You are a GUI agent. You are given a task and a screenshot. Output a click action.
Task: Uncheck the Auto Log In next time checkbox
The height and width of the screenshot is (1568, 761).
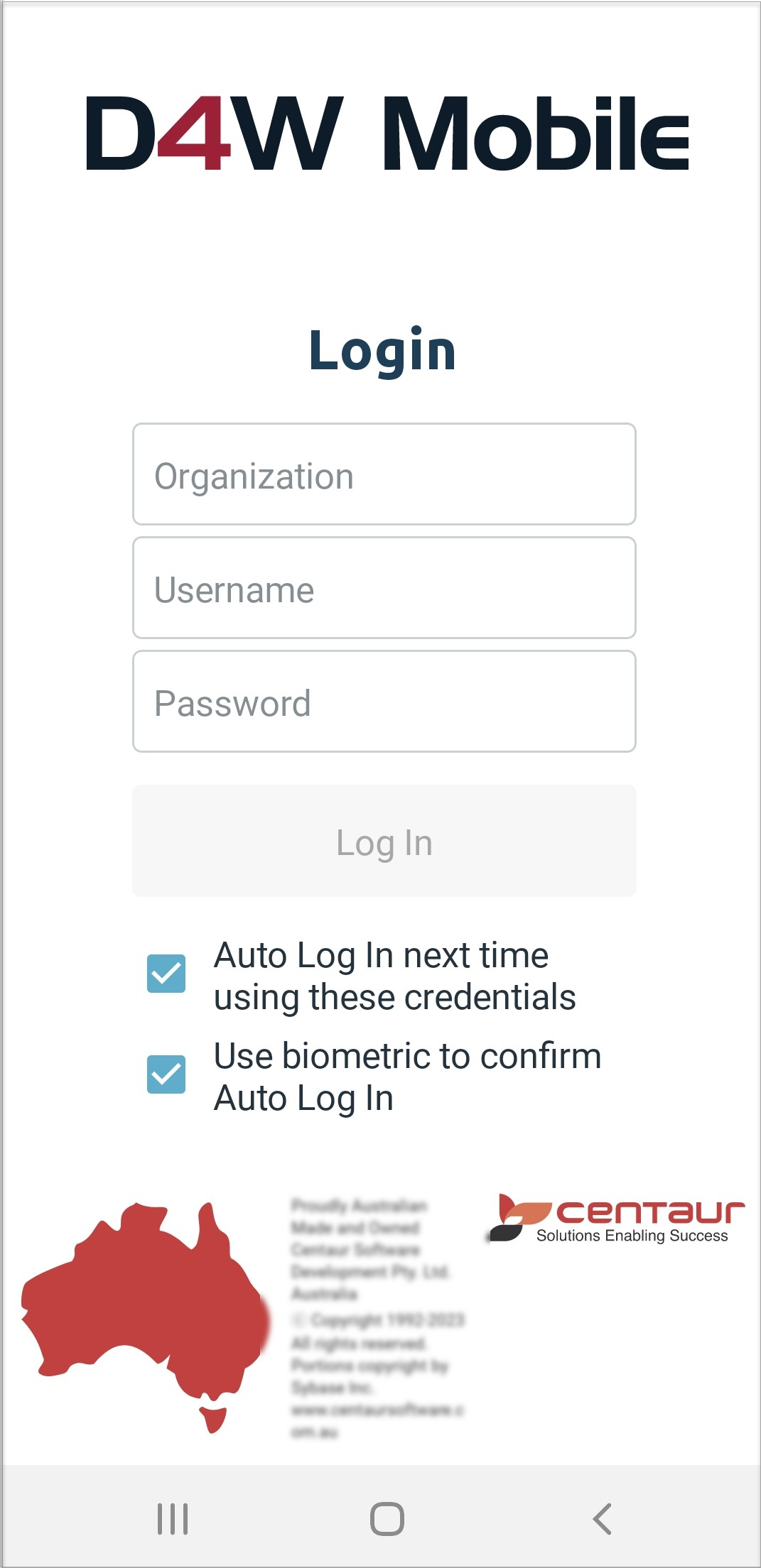tap(166, 974)
